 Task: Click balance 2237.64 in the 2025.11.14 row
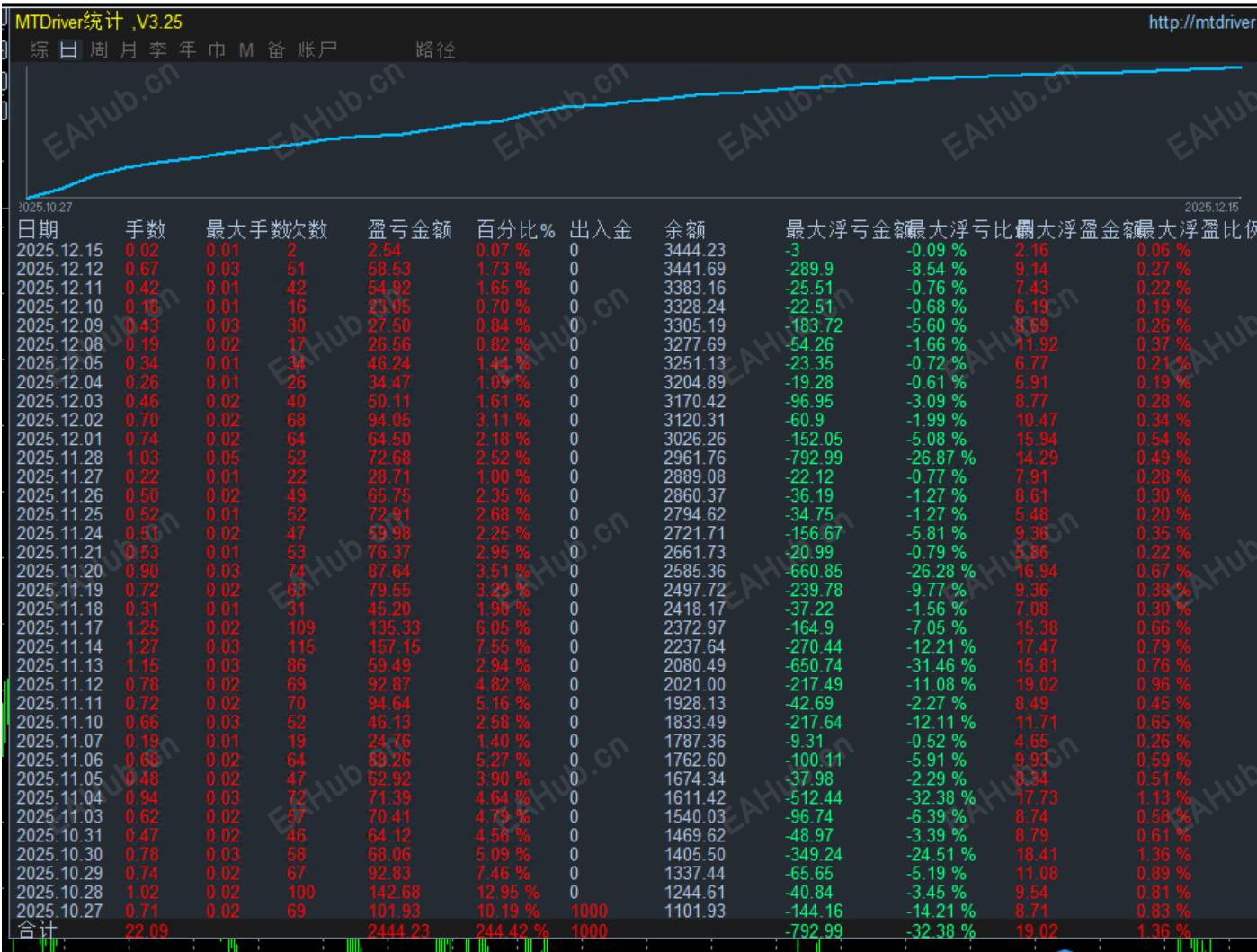[x=694, y=646]
